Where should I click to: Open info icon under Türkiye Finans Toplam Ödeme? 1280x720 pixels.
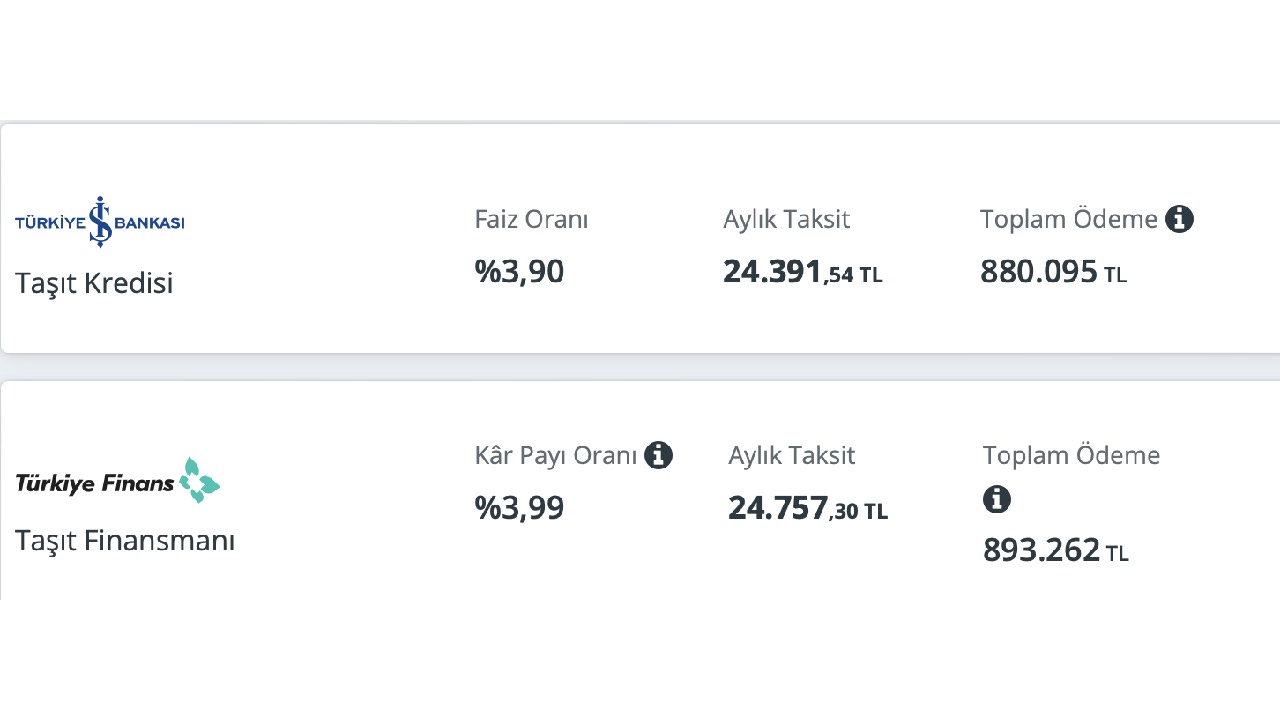coord(997,499)
